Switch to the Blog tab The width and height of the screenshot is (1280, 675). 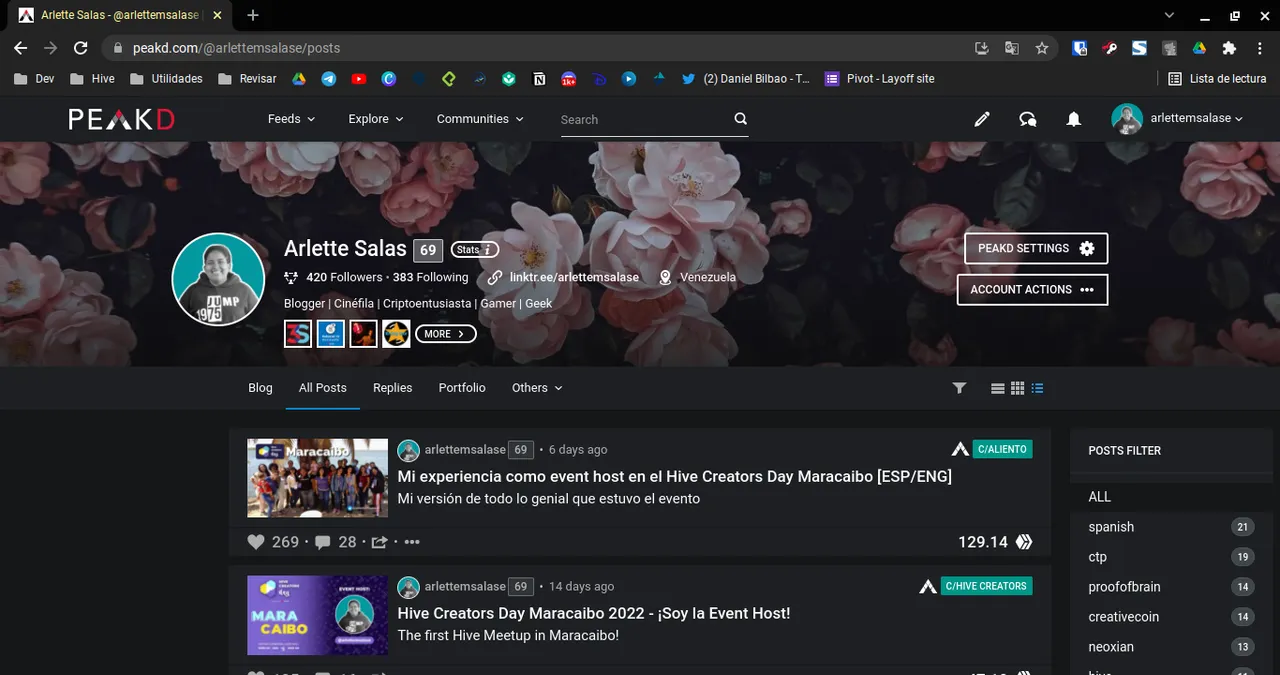[x=260, y=388]
